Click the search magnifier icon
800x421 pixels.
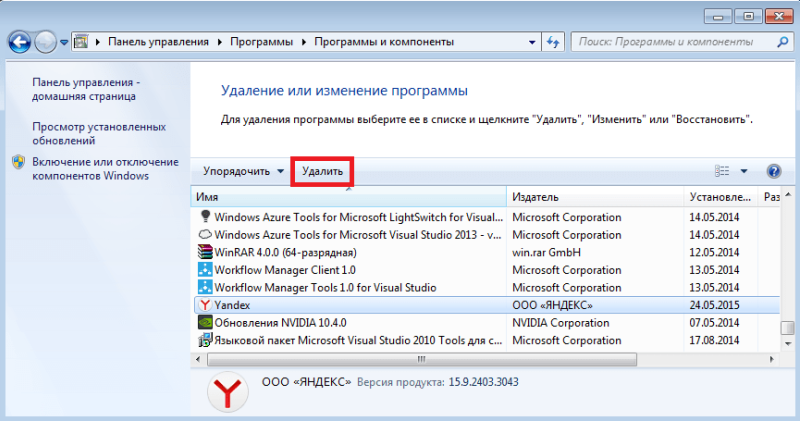click(783, 42)
